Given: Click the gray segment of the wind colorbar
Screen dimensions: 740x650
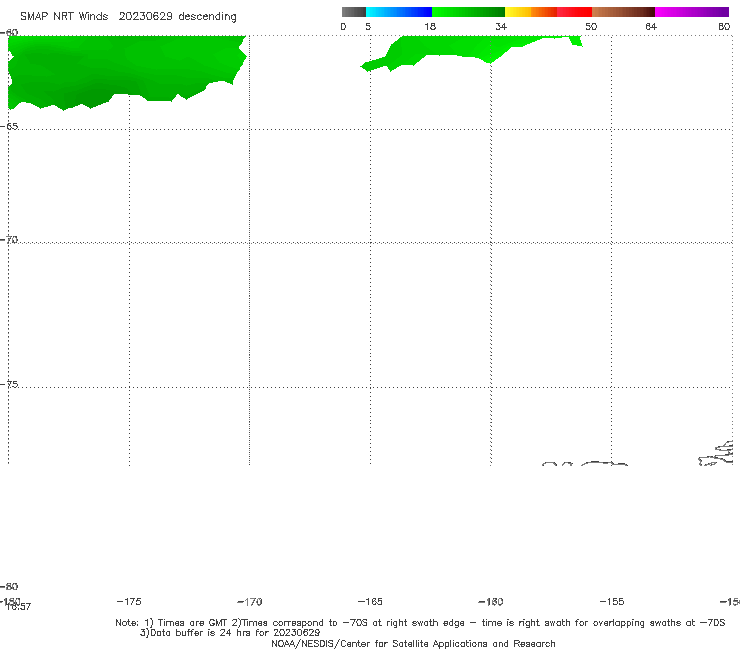Looking at the screenshot, I should click(x=353, y=12).
